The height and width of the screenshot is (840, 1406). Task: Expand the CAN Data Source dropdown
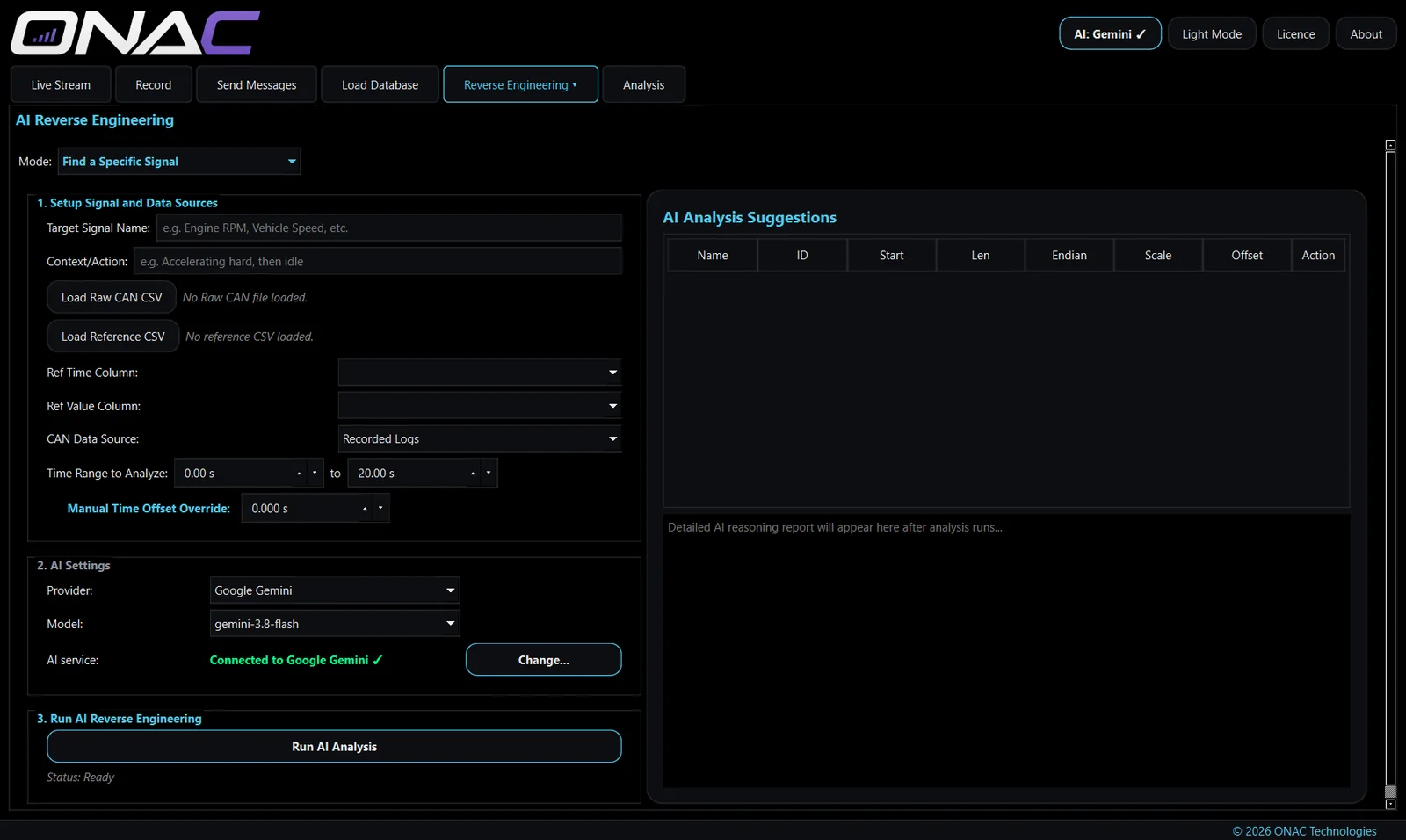[x=480, y=439]
